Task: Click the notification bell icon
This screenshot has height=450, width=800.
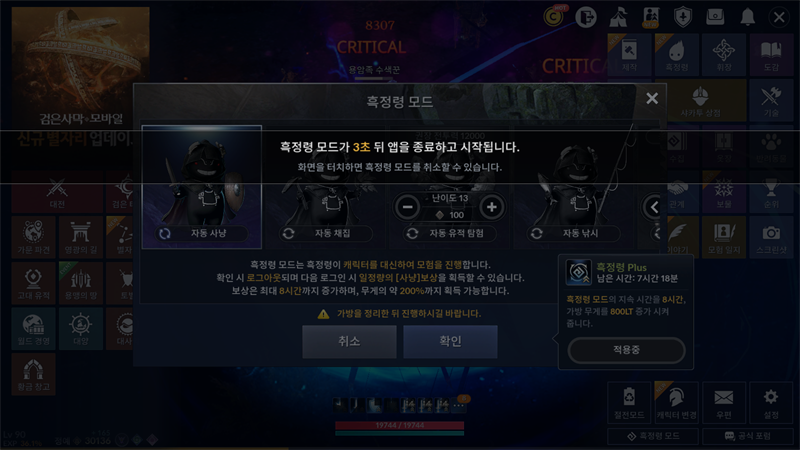Action: 747,17
